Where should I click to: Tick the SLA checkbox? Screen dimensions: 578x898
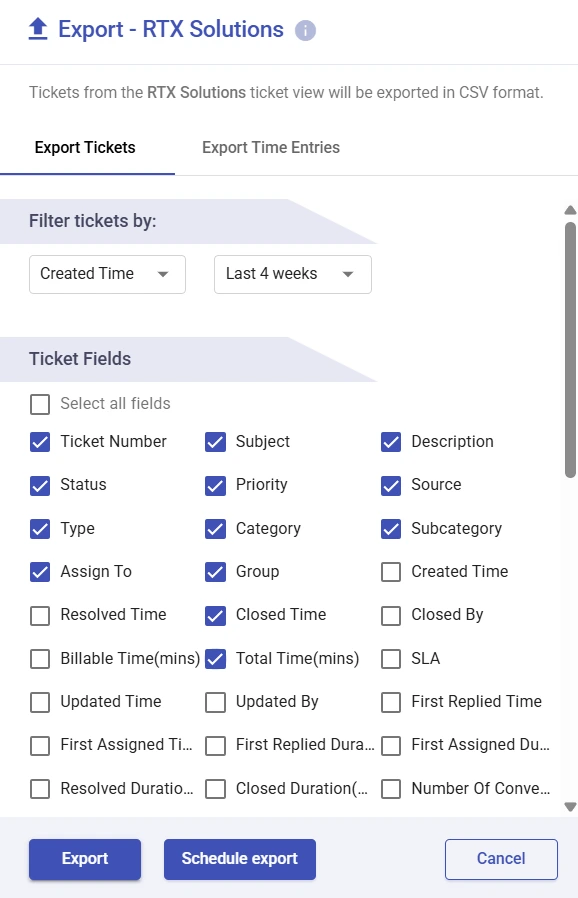(391, 659)
